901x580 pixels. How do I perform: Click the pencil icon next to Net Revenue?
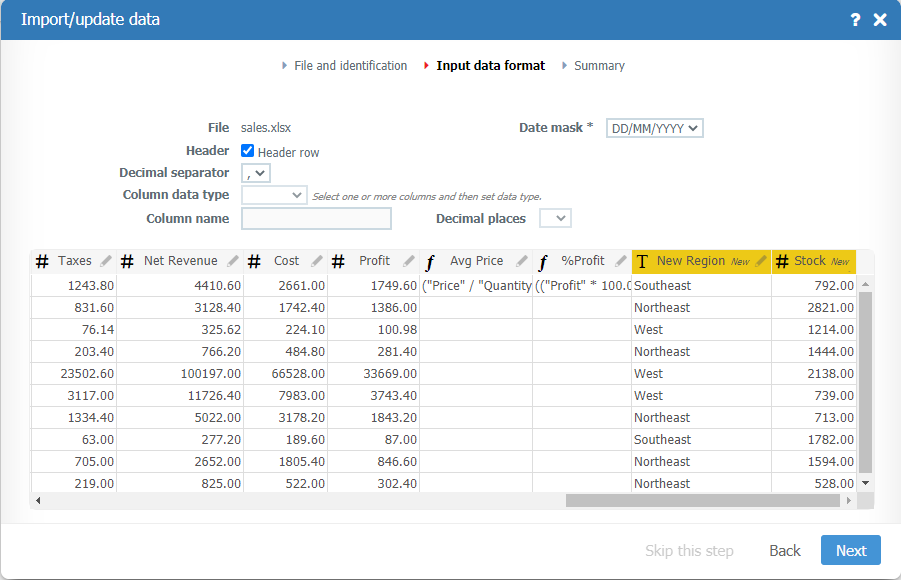[x=233, y=261]
